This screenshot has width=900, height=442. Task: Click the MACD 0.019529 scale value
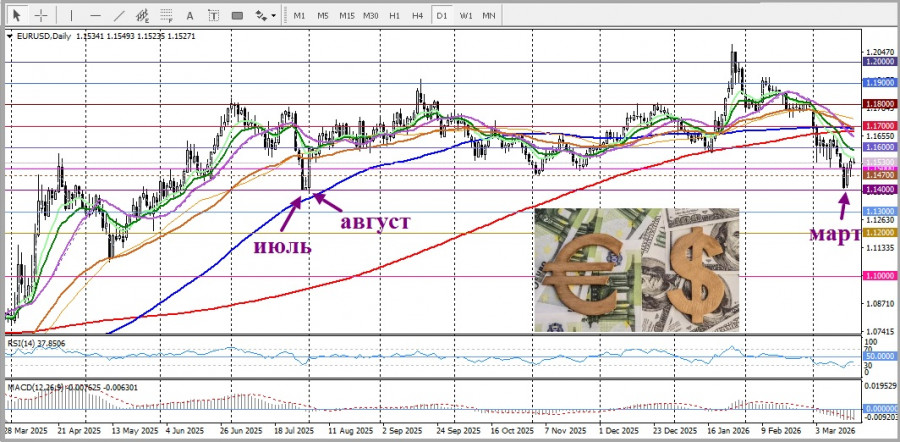882,387
